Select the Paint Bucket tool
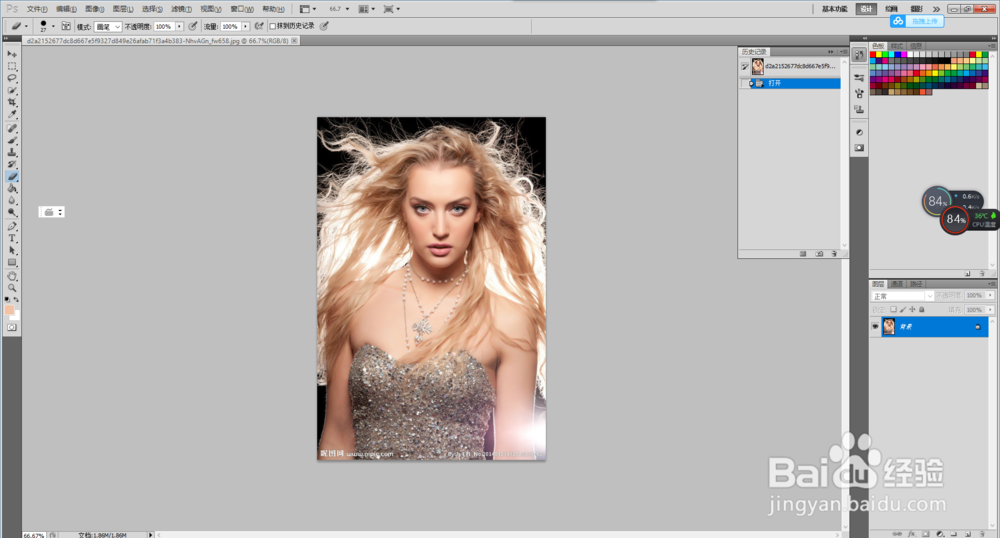The image size is (1000, 538). 11,189
